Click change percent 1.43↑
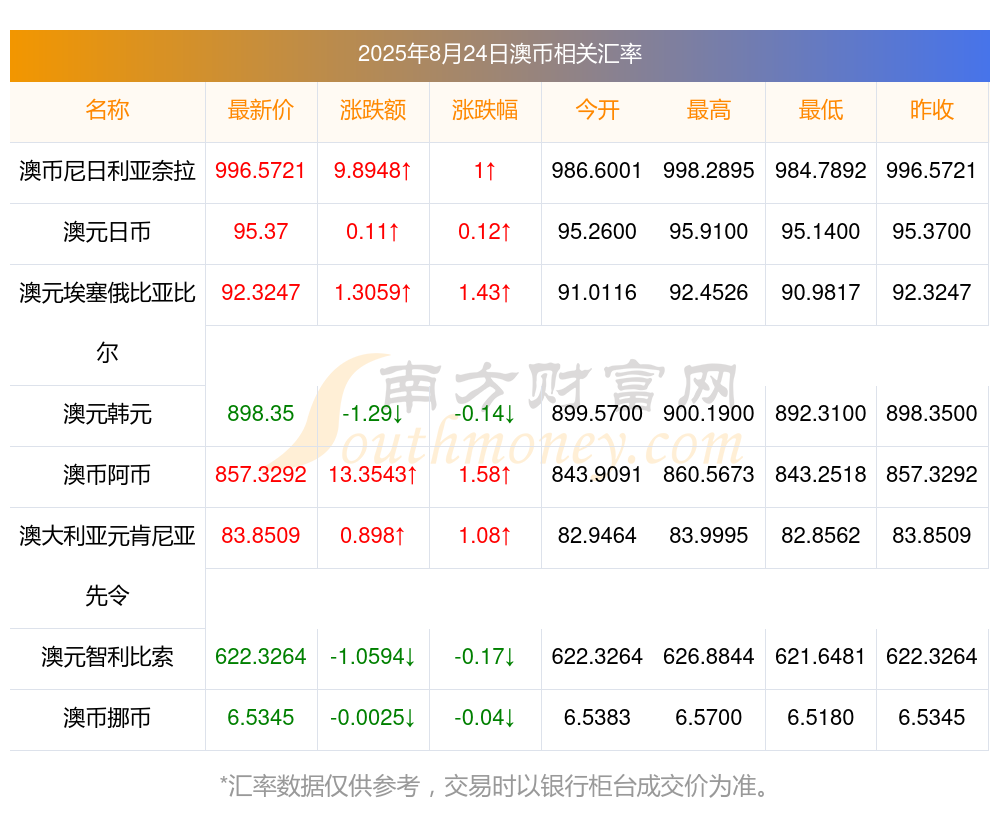 coord(485,292)
